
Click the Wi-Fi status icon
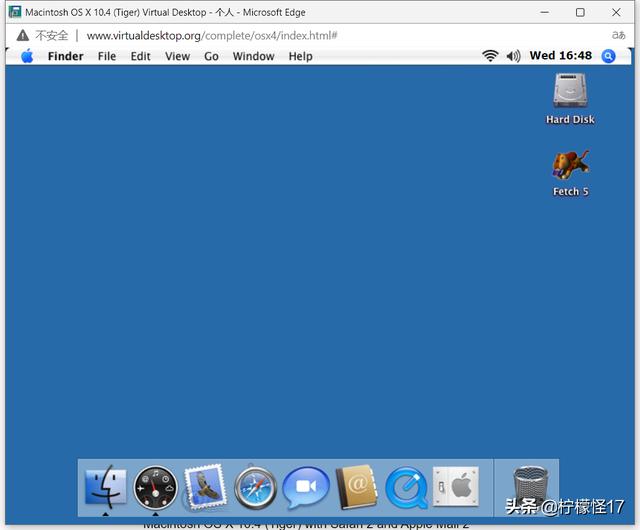[490, 56]
